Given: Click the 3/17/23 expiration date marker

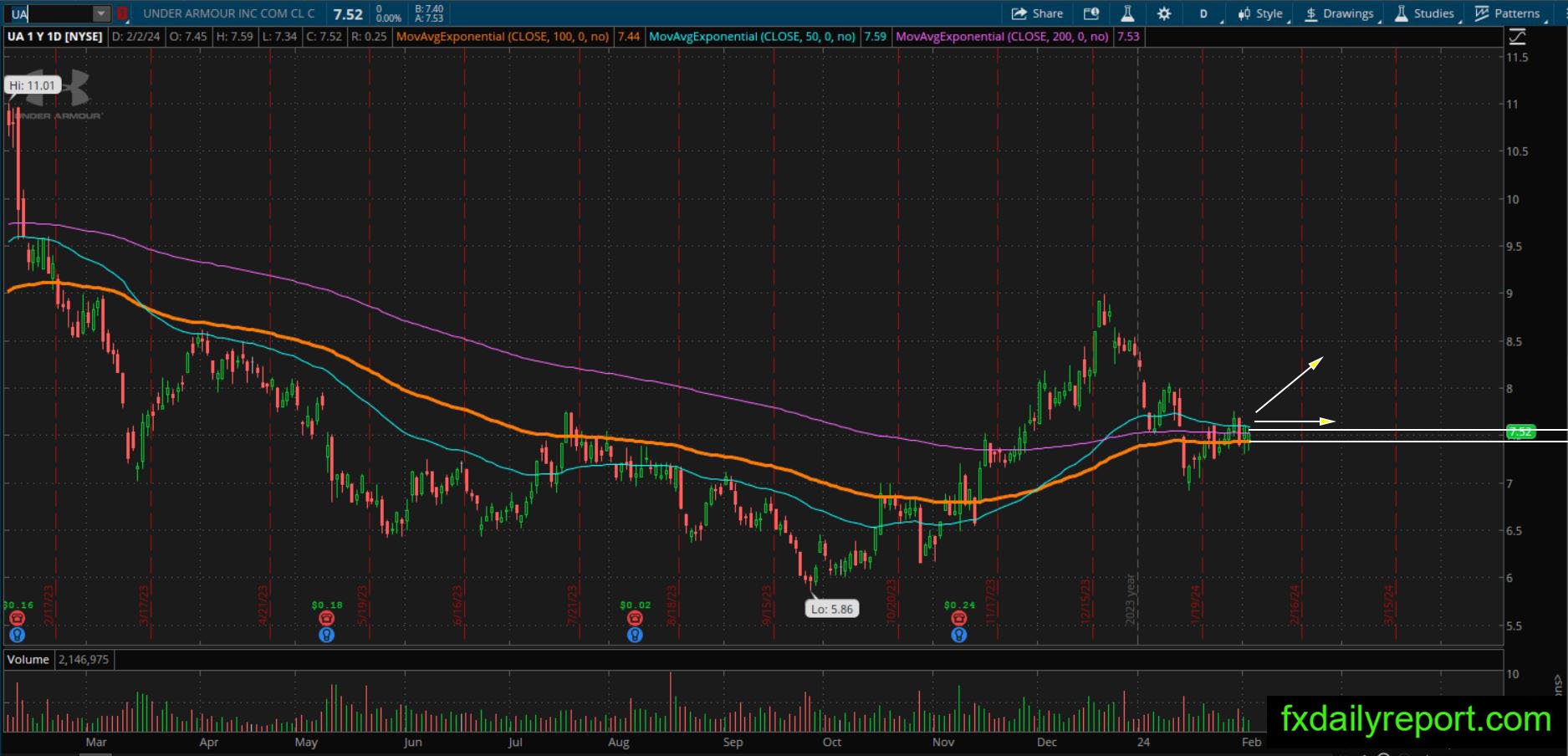Looking at the screenshot, I should click(145, 605).
